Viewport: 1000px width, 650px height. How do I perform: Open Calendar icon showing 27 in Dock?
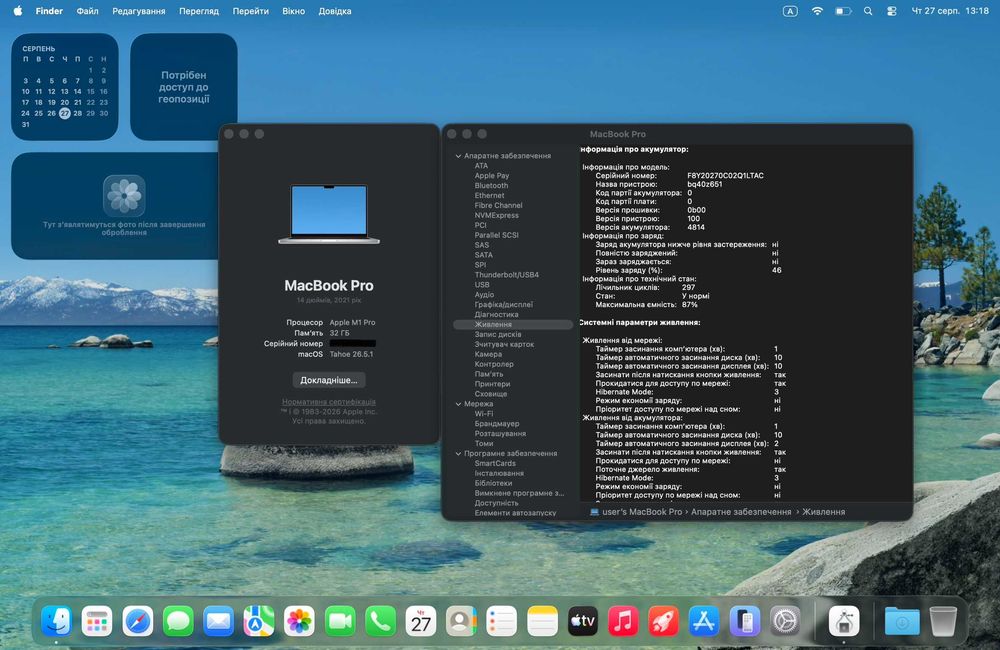(421, 621)
